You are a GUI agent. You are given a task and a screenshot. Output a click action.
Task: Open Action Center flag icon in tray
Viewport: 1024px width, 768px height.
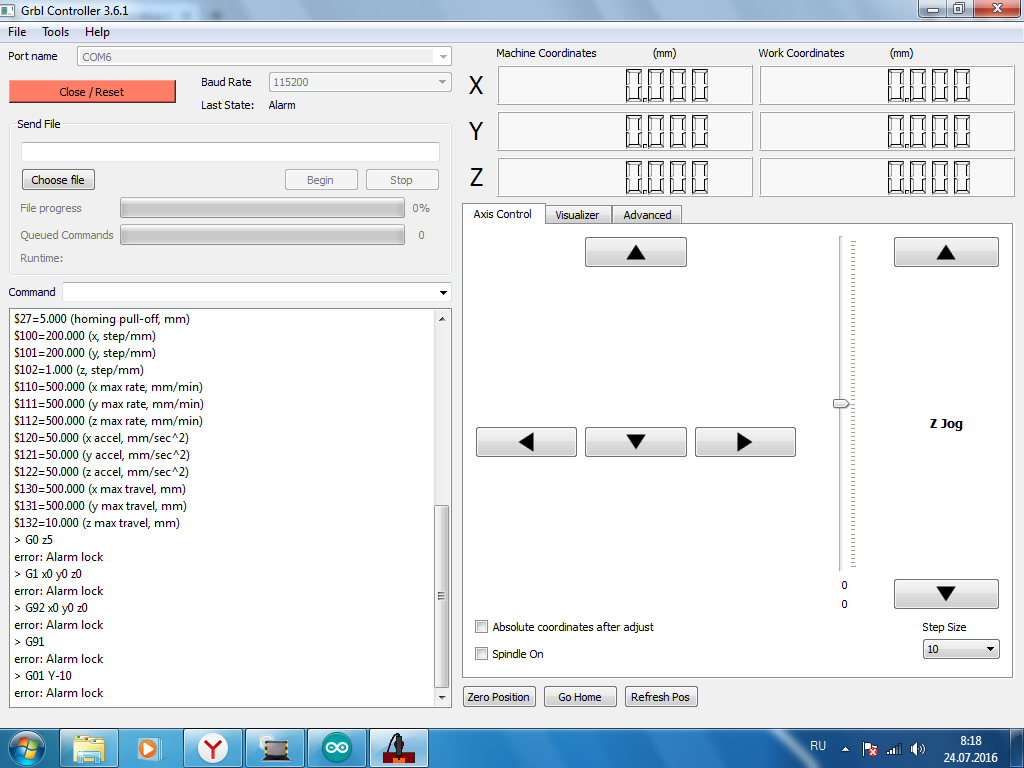869,749
